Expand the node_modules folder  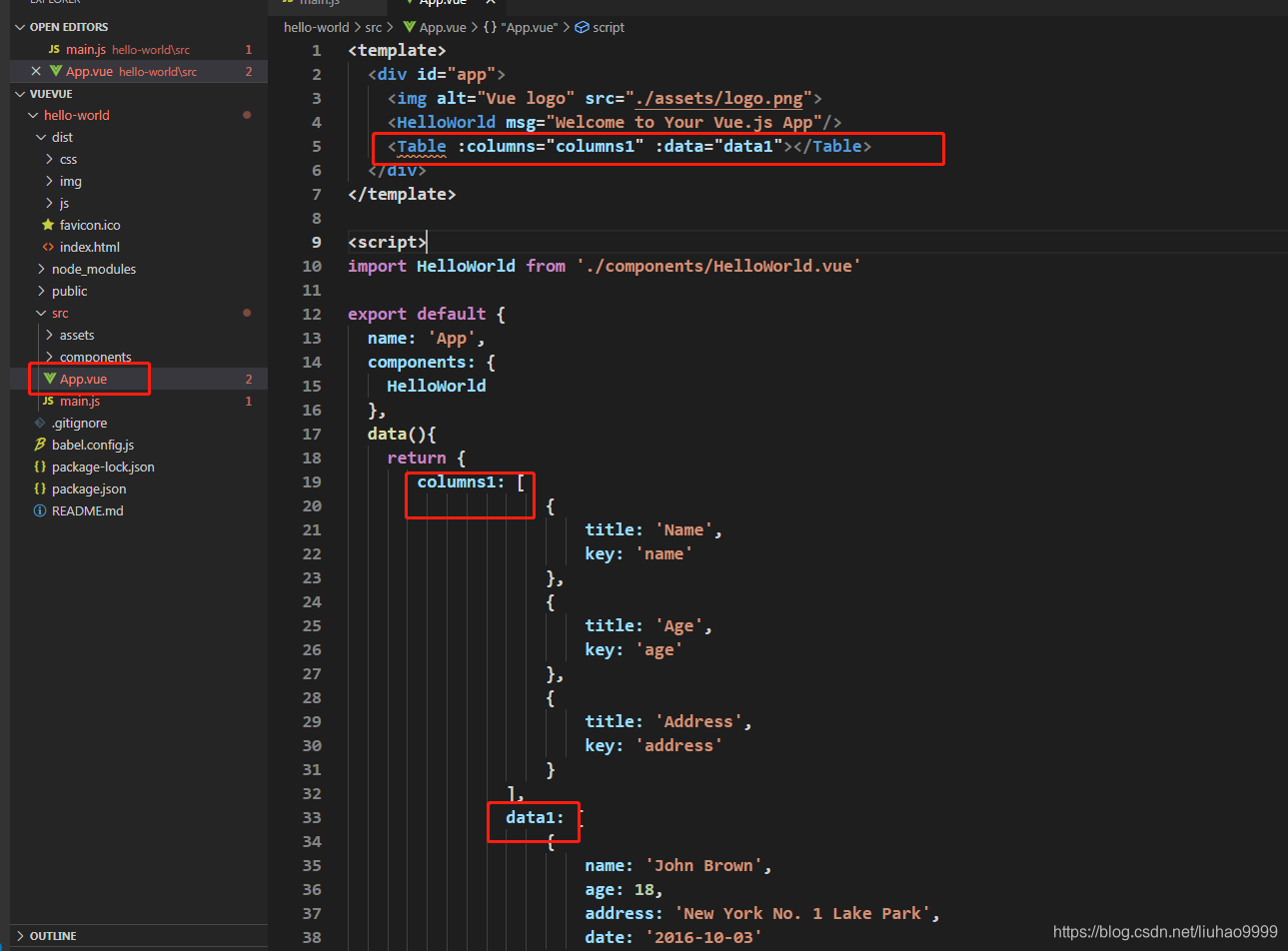tap(41, 269)
